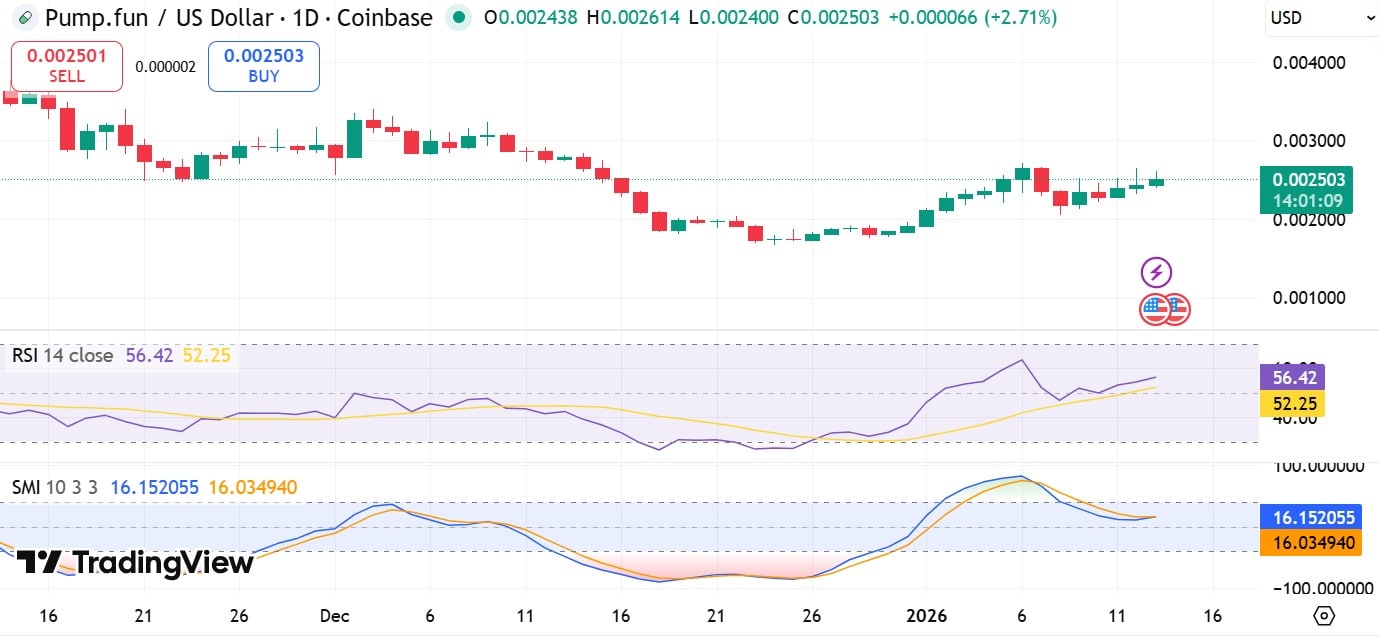This screenshot has width=1379, height=640.
Task: Click the 2026 label on the time axis
Action: point(926,615)
